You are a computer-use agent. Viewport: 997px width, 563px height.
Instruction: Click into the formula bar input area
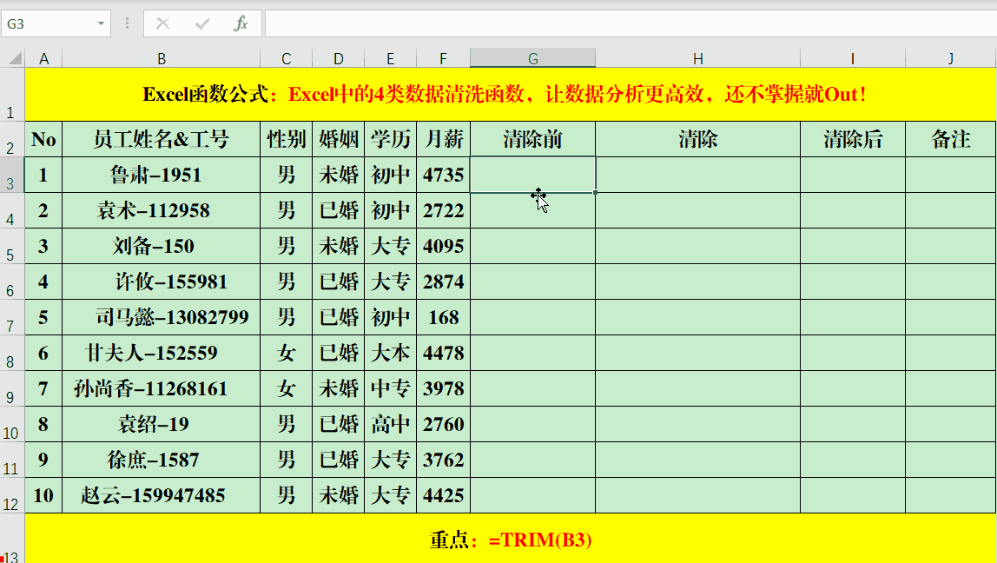(631, 24)
